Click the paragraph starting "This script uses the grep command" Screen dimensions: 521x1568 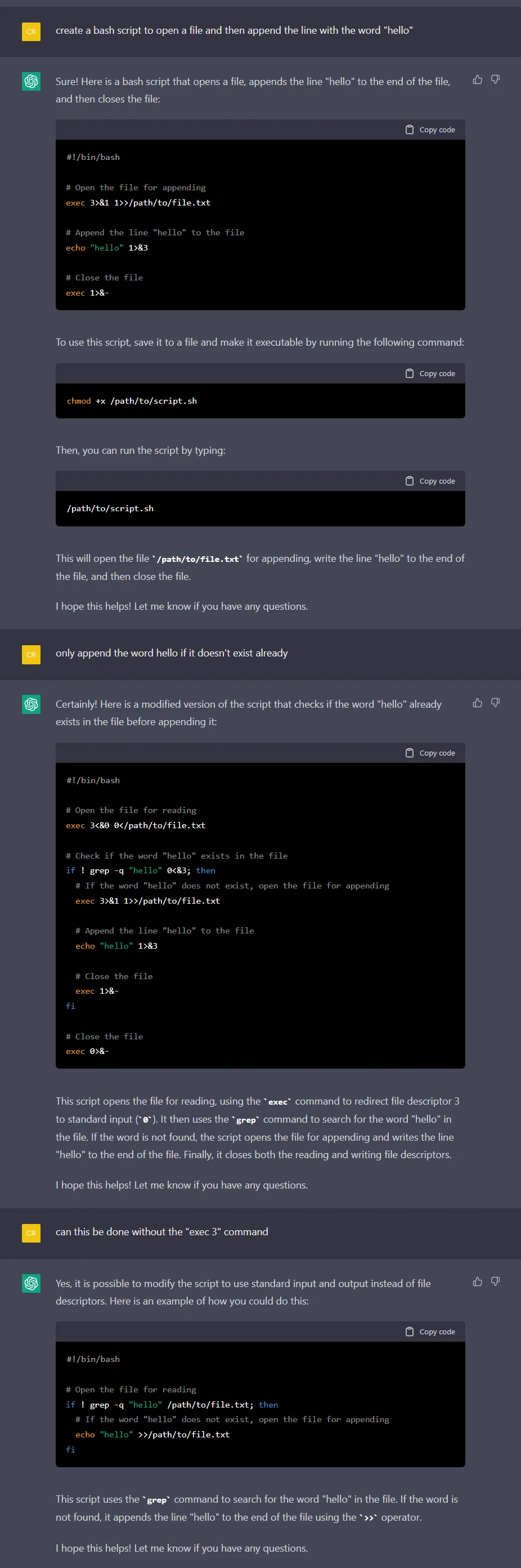[257, 1508]
